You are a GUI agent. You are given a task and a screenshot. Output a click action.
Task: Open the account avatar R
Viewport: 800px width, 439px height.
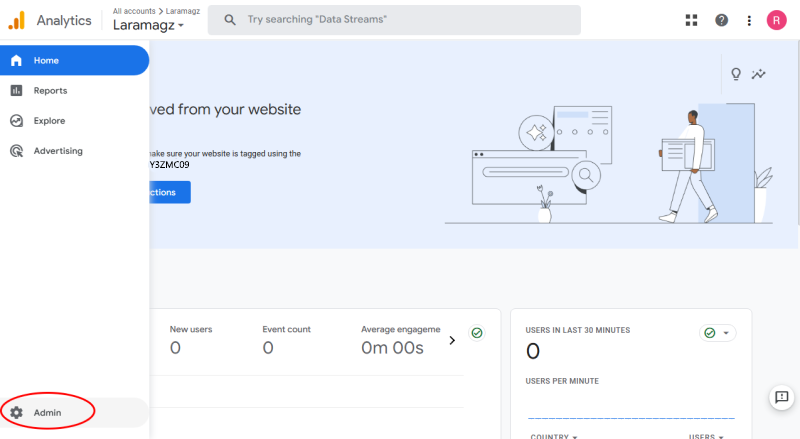click(x=777, y=20)
